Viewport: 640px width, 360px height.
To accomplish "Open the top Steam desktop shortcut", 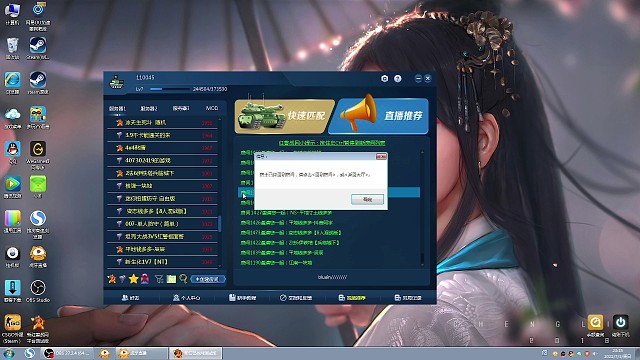I will (x=38, y=48).
